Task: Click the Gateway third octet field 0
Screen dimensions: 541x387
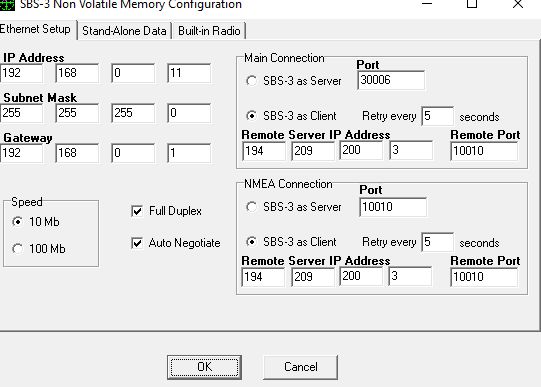Action: point(133,153)
